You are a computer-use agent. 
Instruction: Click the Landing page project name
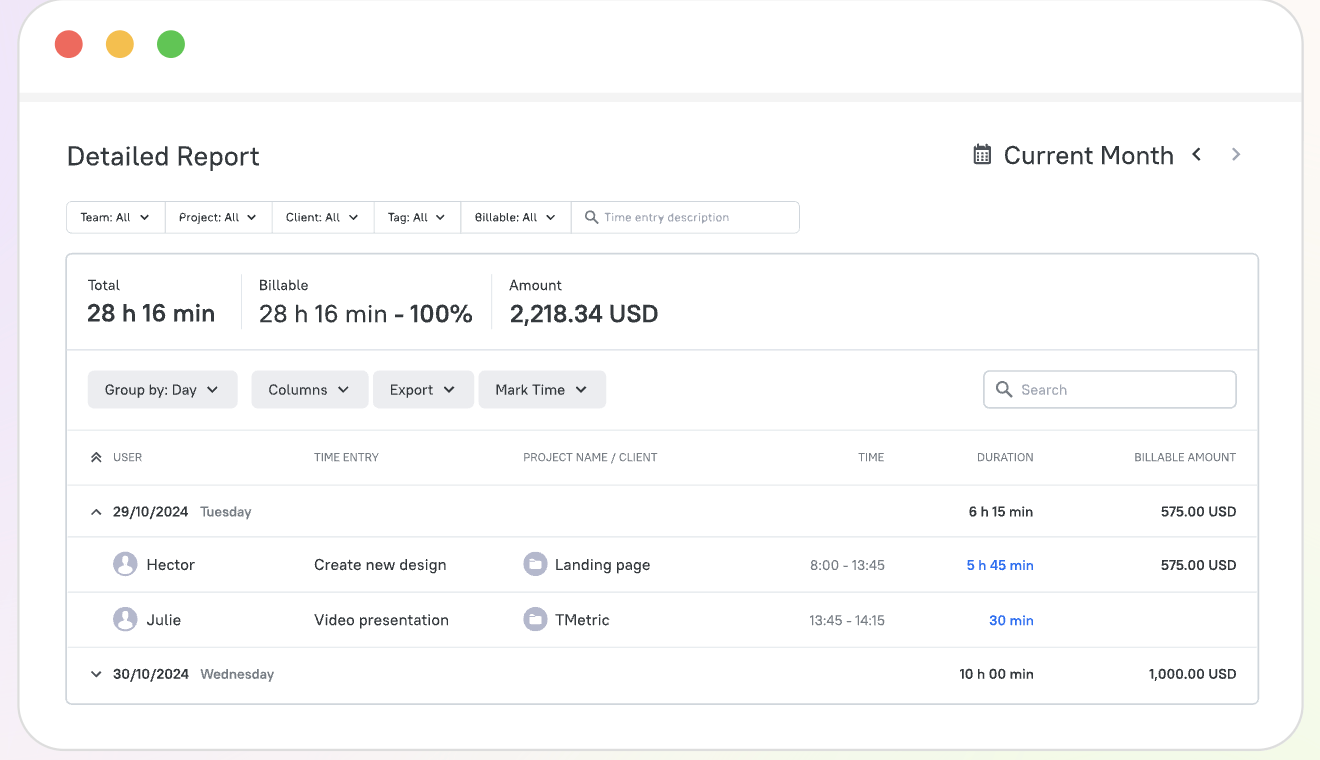pos(602,565)
